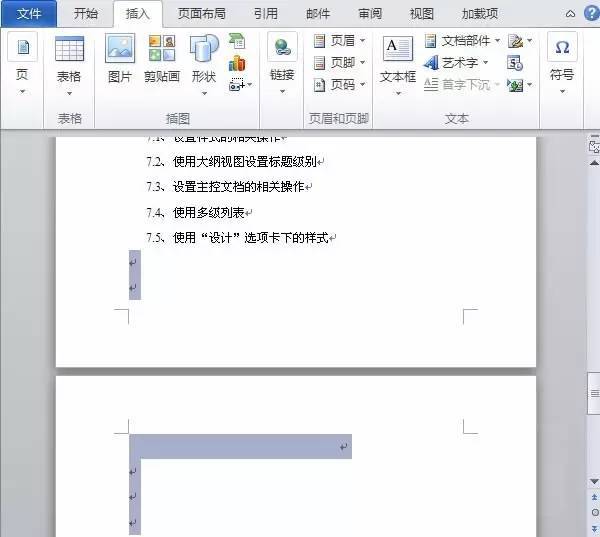Insert date and time icon
Image resolution: width=600 pixels, height=537 pixels.
(515, 63)
